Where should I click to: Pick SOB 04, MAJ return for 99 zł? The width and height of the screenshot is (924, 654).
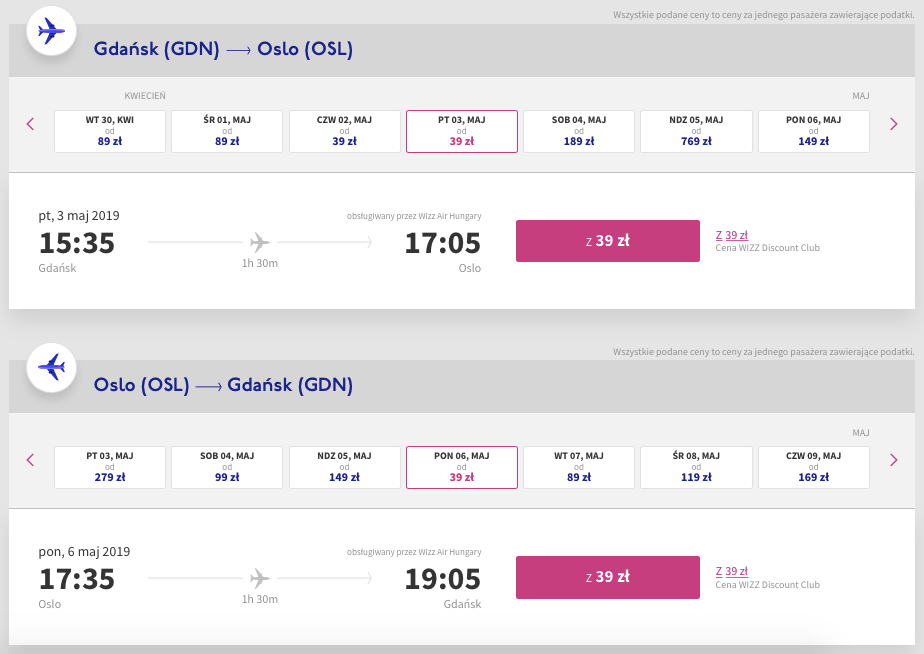click(227, 467)
